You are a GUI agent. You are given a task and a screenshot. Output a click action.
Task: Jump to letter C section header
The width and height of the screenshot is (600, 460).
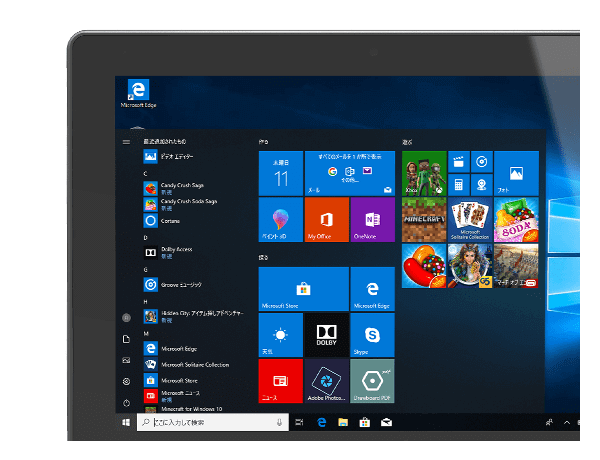(x=145, y=174)
